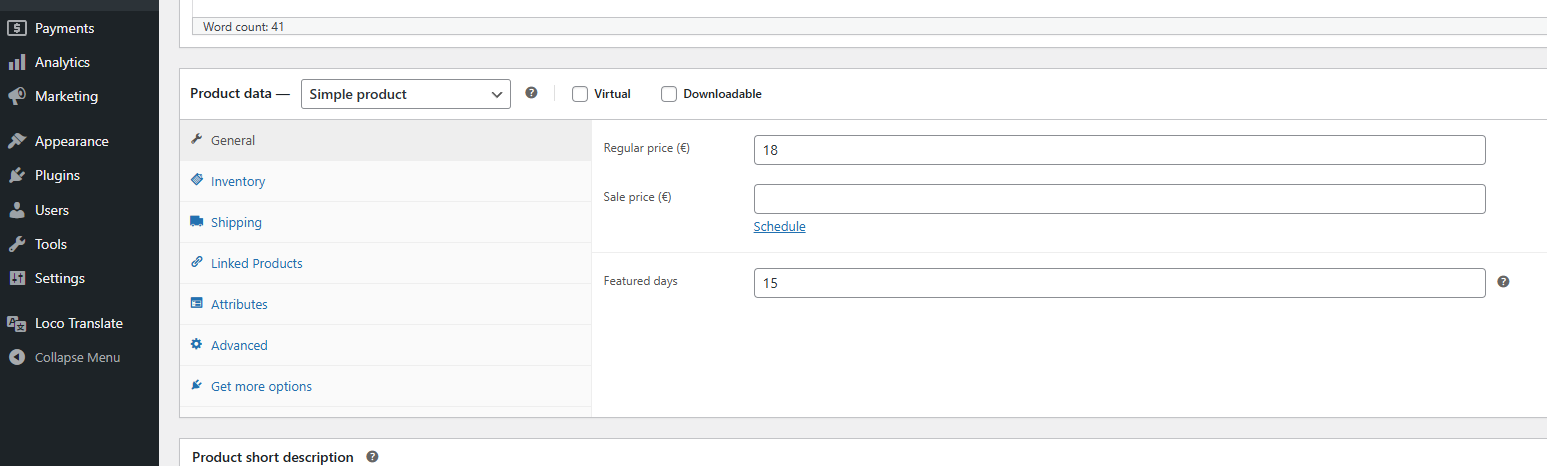Click help icon beside Featured days field
This screenshot has height=466, width=1547.
click(x=1503, y=282)
